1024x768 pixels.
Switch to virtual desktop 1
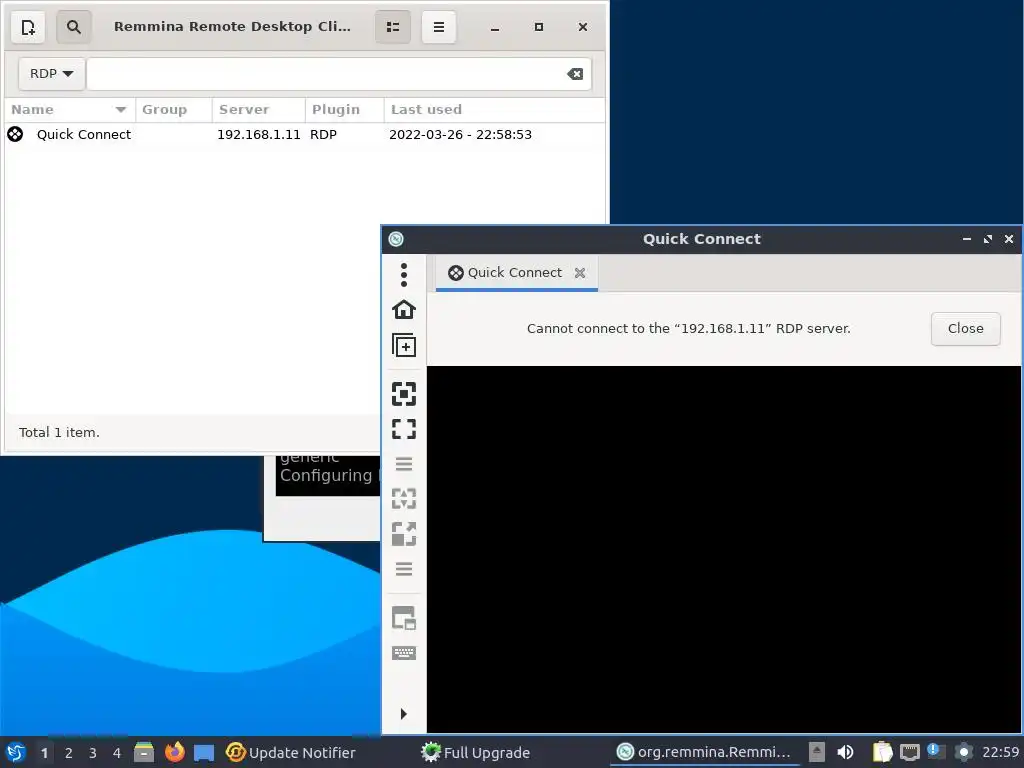(44, 753)
